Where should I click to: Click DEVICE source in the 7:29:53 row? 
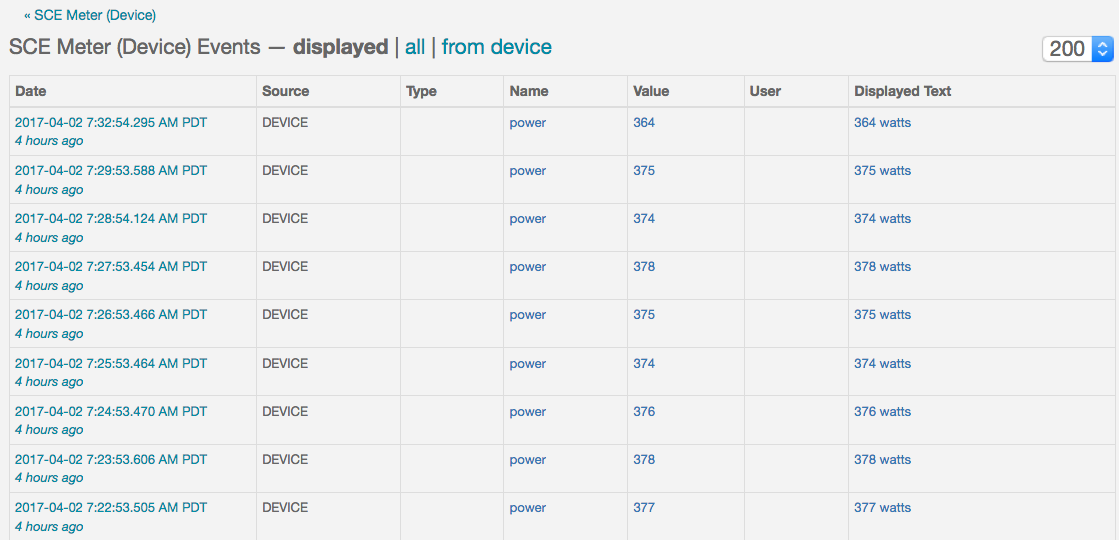(x=285, y=170)
